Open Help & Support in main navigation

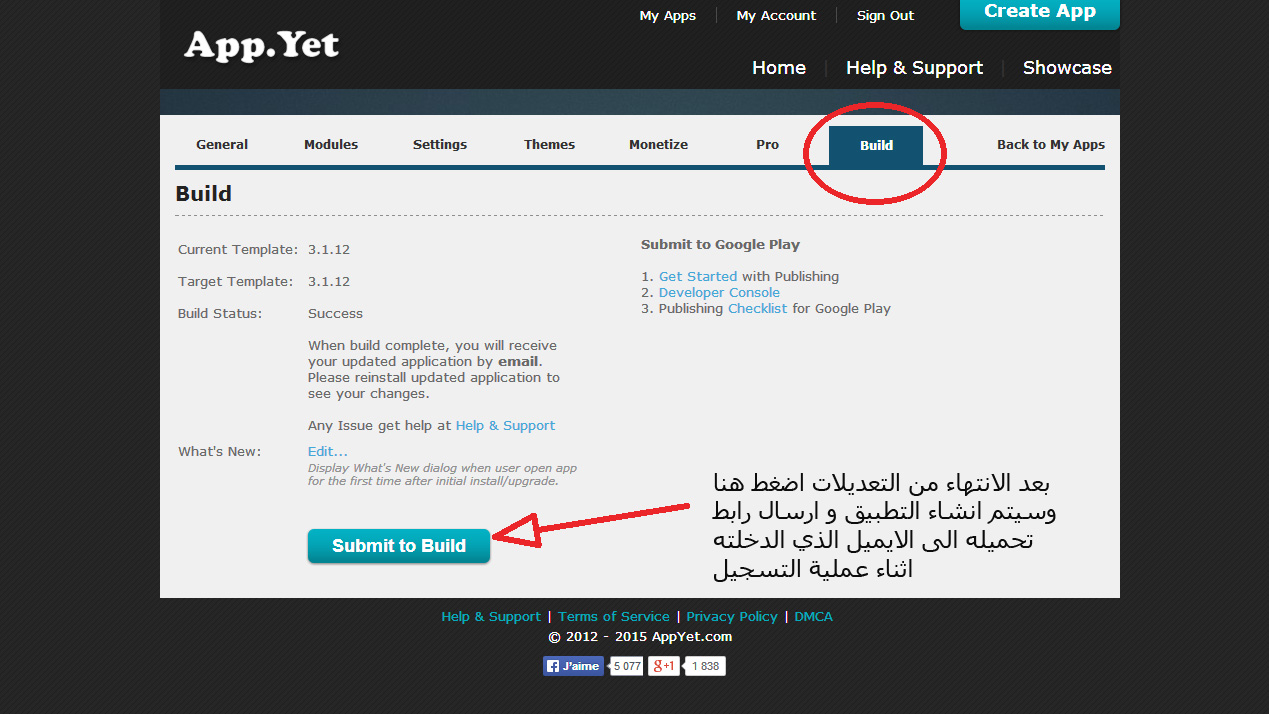[914, 68]
